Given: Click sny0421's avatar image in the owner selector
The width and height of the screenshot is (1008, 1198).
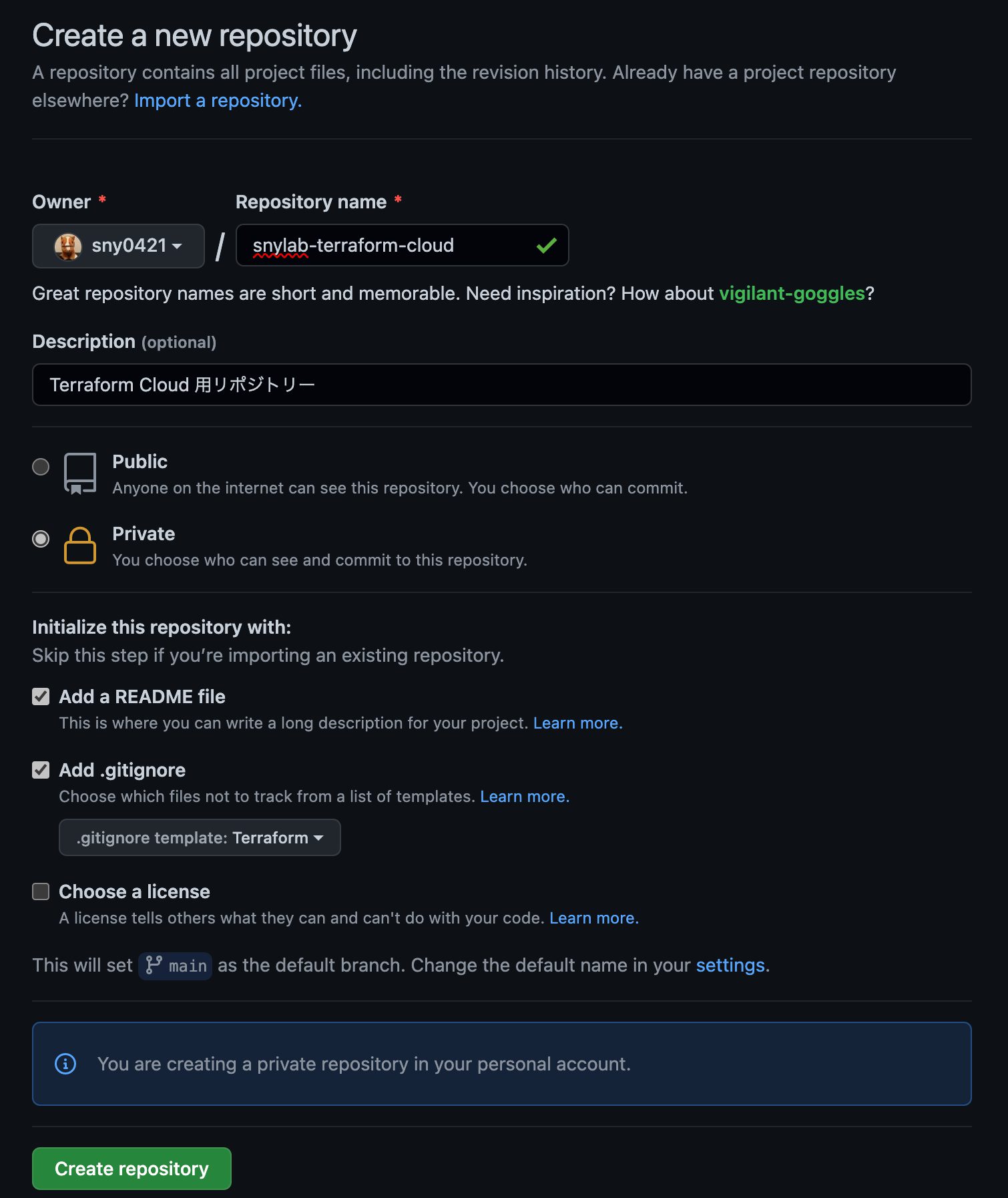Looking at the screenshot, I should (x=67, y=246).
